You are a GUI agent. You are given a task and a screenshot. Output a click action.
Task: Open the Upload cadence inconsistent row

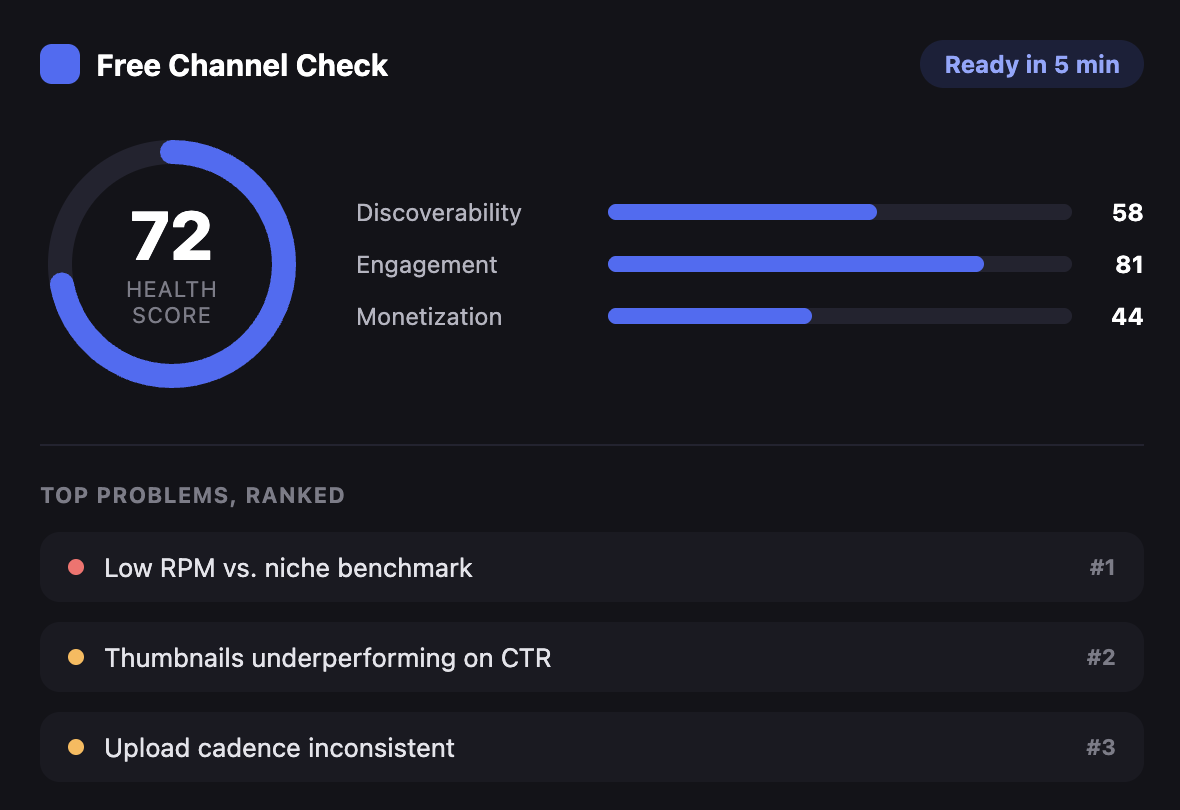point(592,747)
